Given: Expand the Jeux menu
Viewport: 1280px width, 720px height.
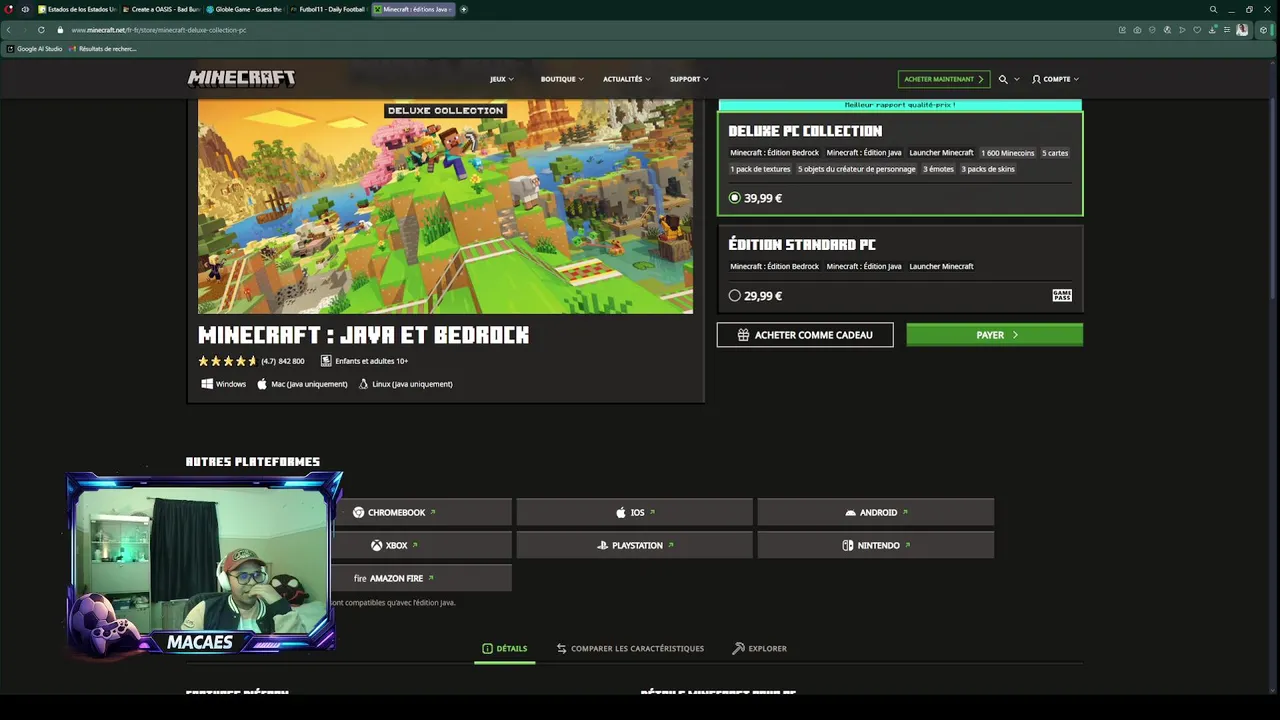Looking at the screenshot, I should pyautogui.click(x=502, y=79).
